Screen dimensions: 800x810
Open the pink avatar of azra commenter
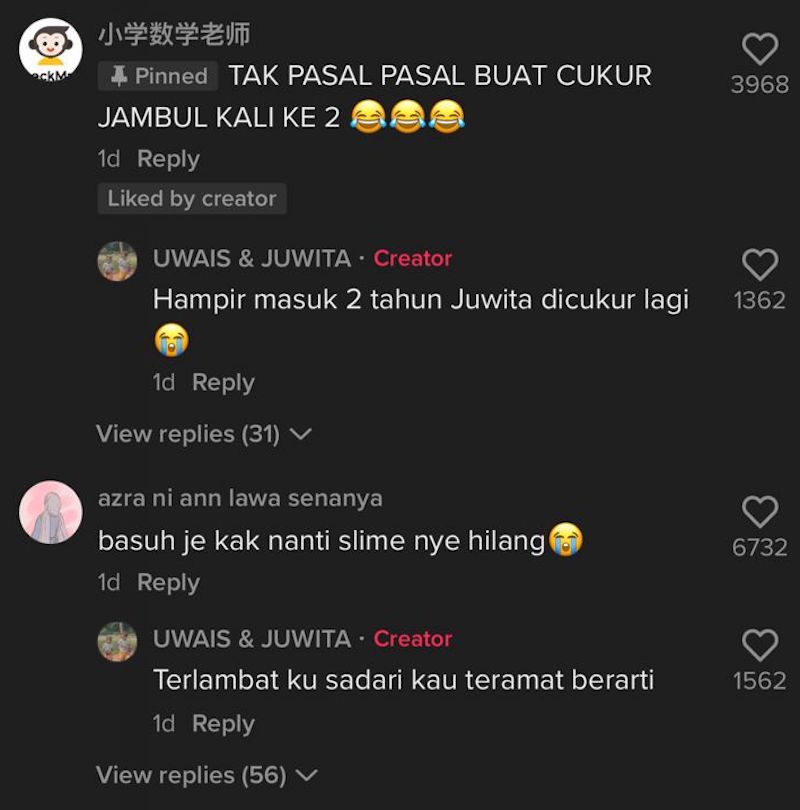pos(51,512)
